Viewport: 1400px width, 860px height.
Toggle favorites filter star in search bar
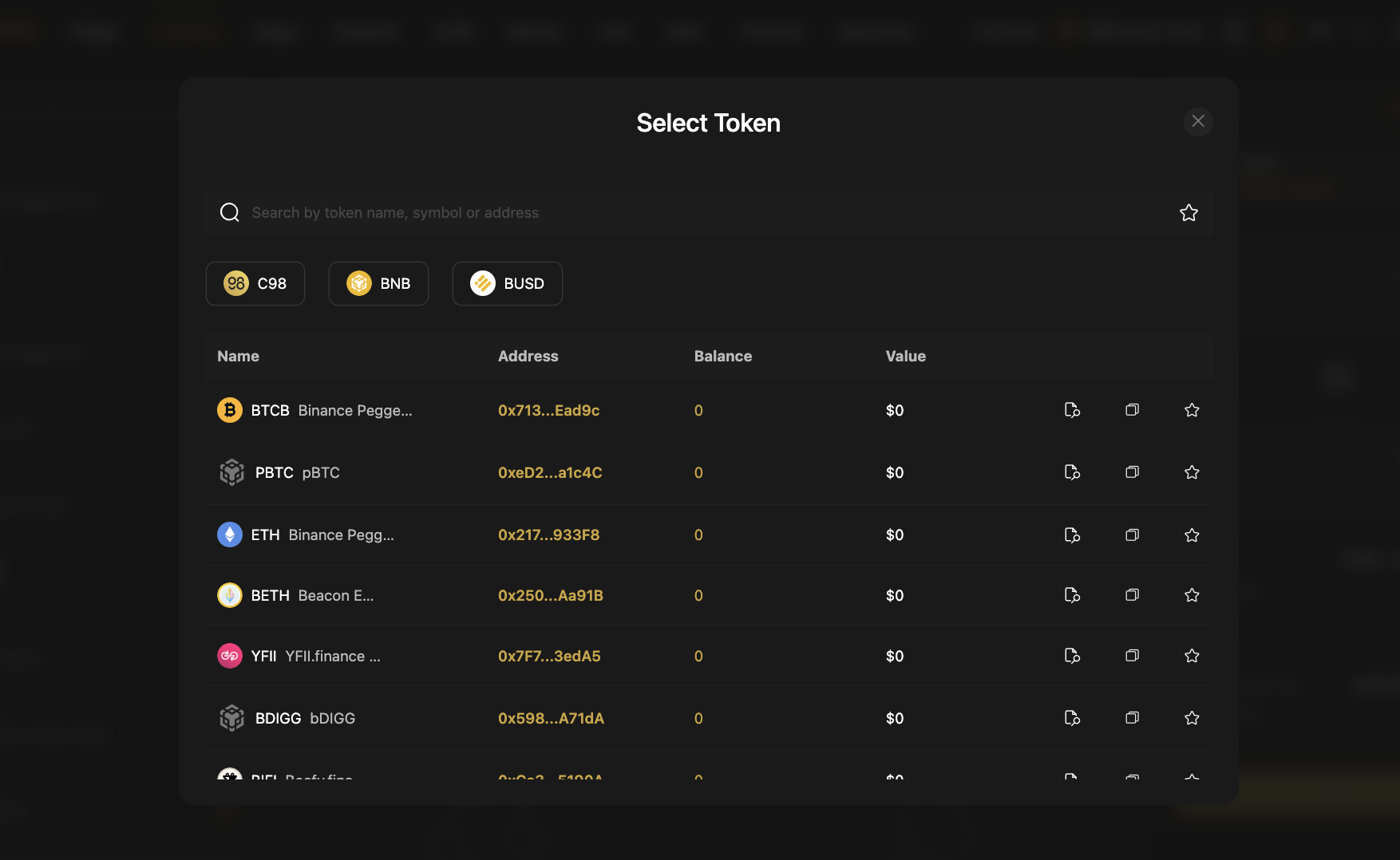(1188, 213)
